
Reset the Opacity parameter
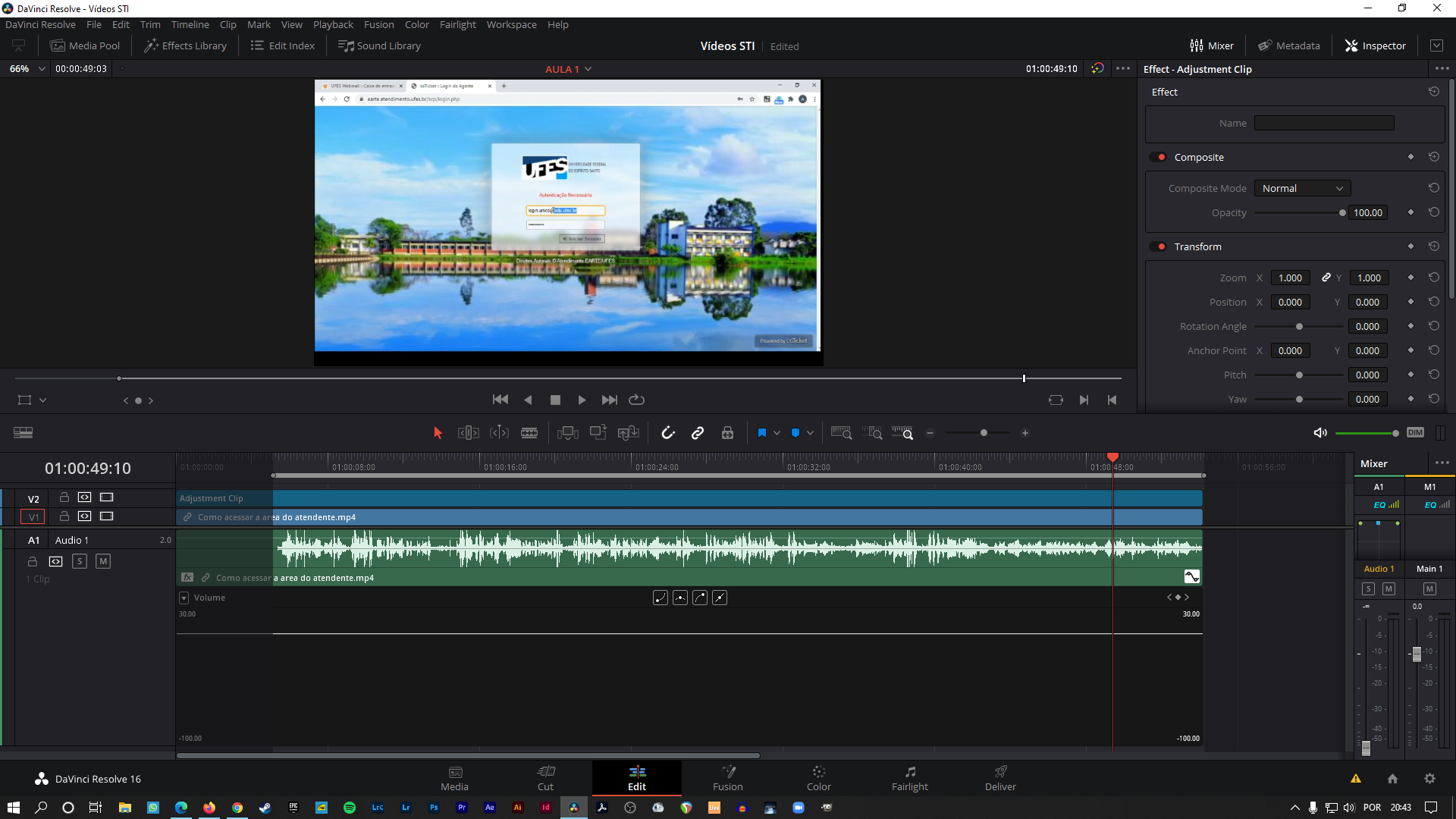[1433, 212]
